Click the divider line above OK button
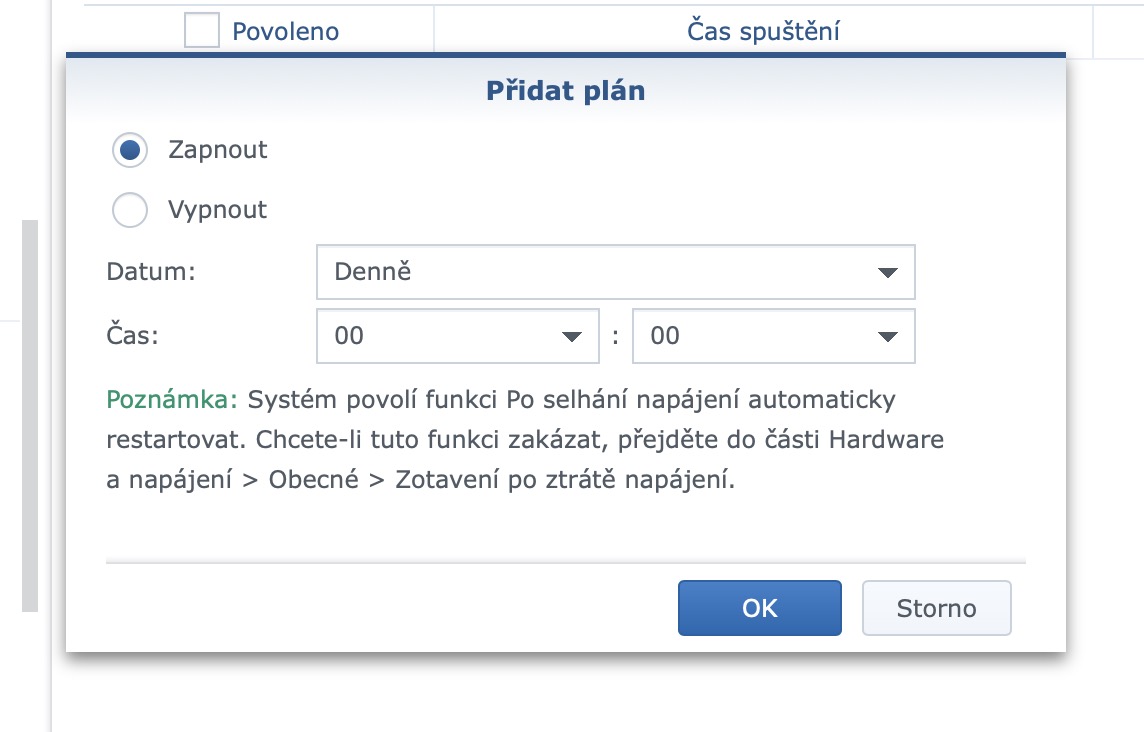Image resolution: width=1144 pixels, height=732 pixels. (566, 560)
